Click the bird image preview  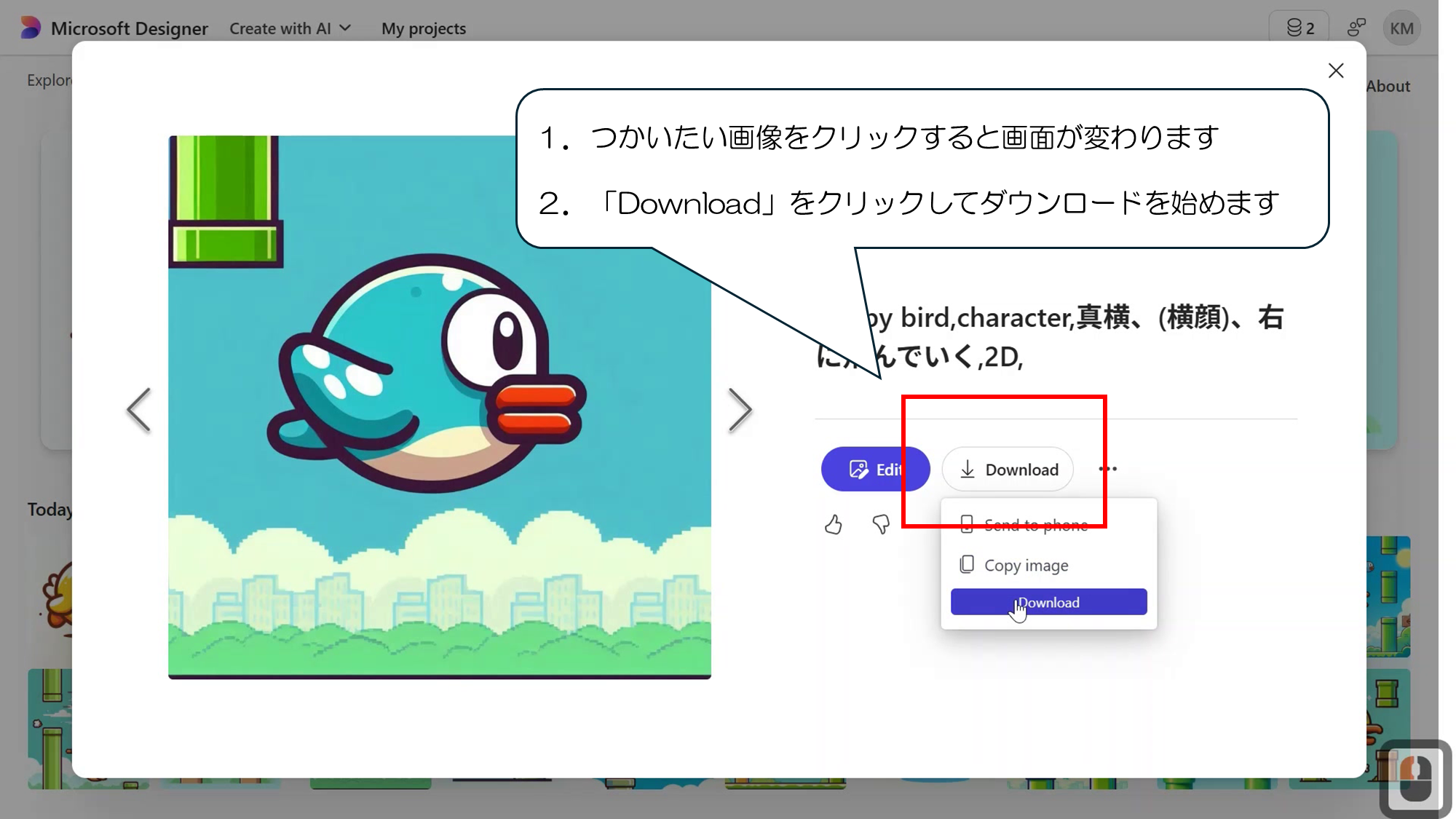pyautogui.click(x=440, y=407)
